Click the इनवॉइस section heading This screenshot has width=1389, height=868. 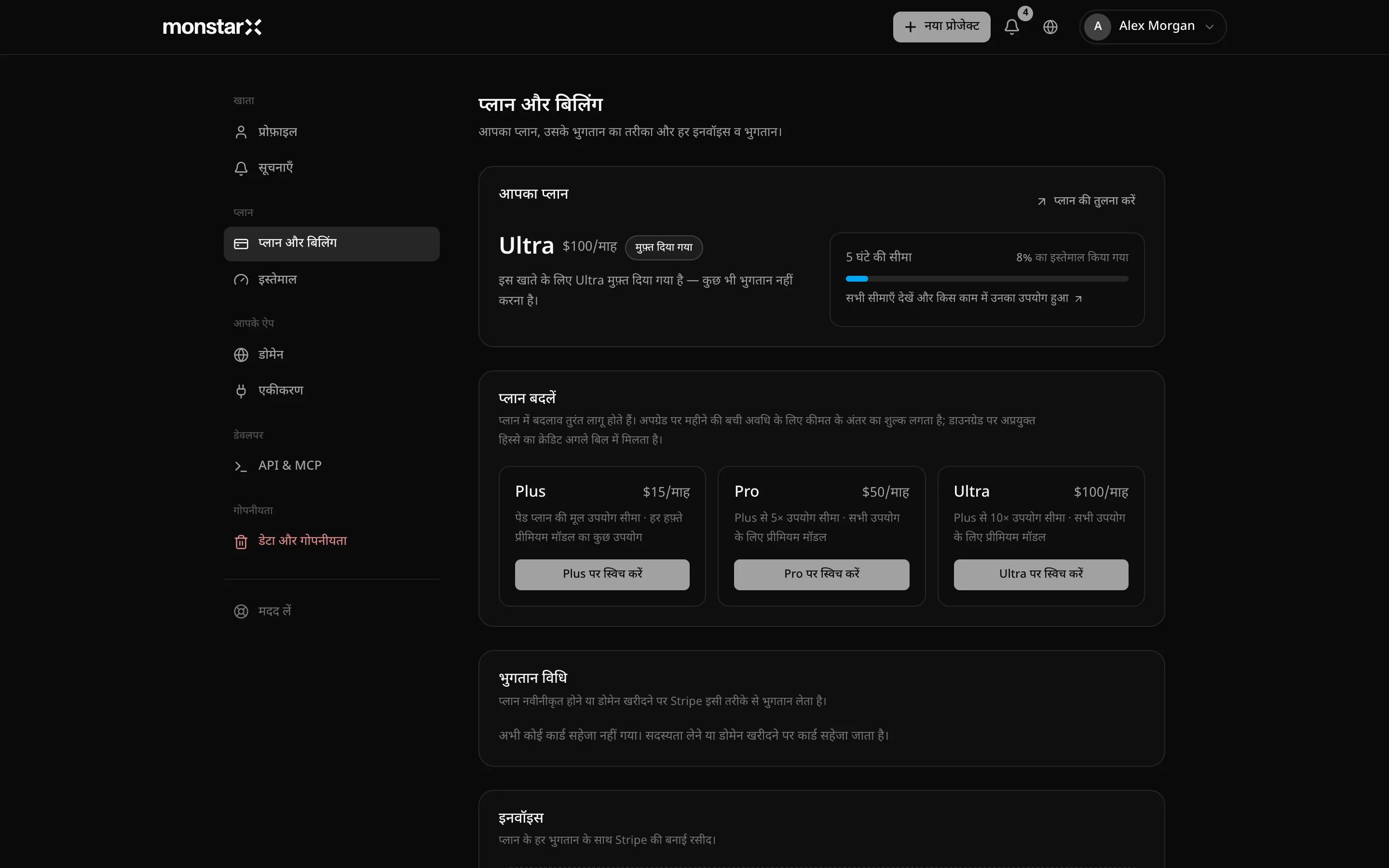pyautogui.click(x=520, y=817)
